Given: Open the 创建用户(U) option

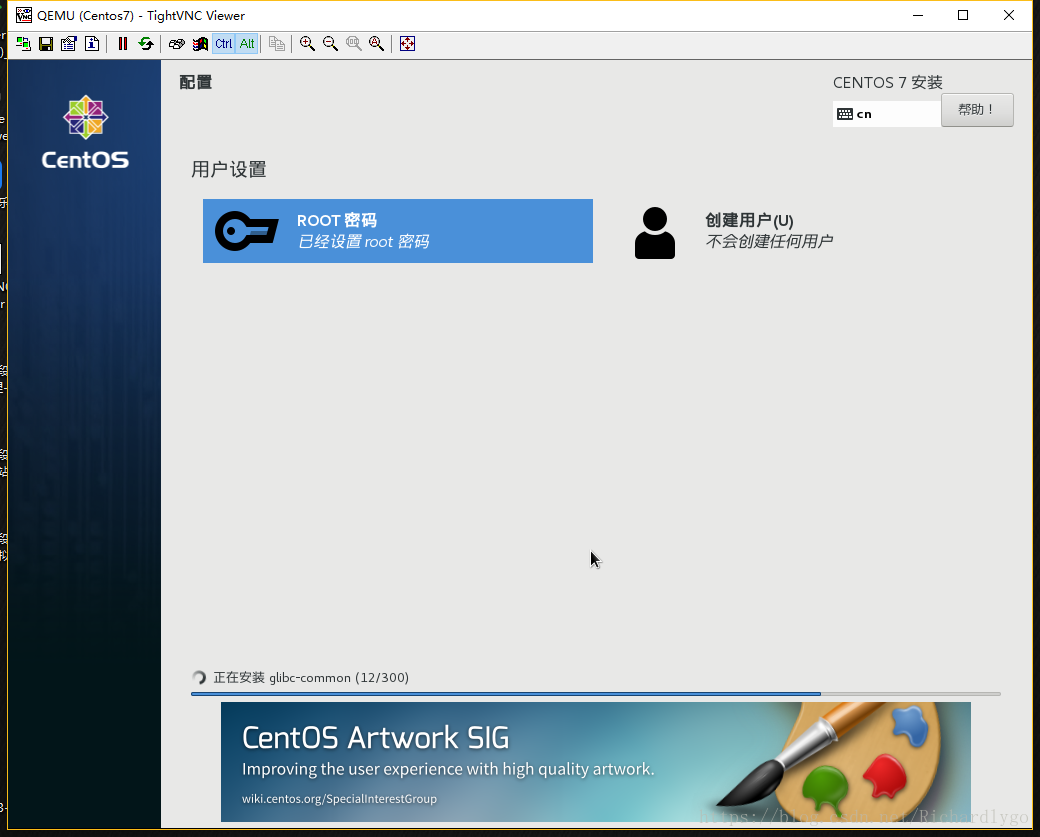Looking at the screenshot, I should 768,231.
